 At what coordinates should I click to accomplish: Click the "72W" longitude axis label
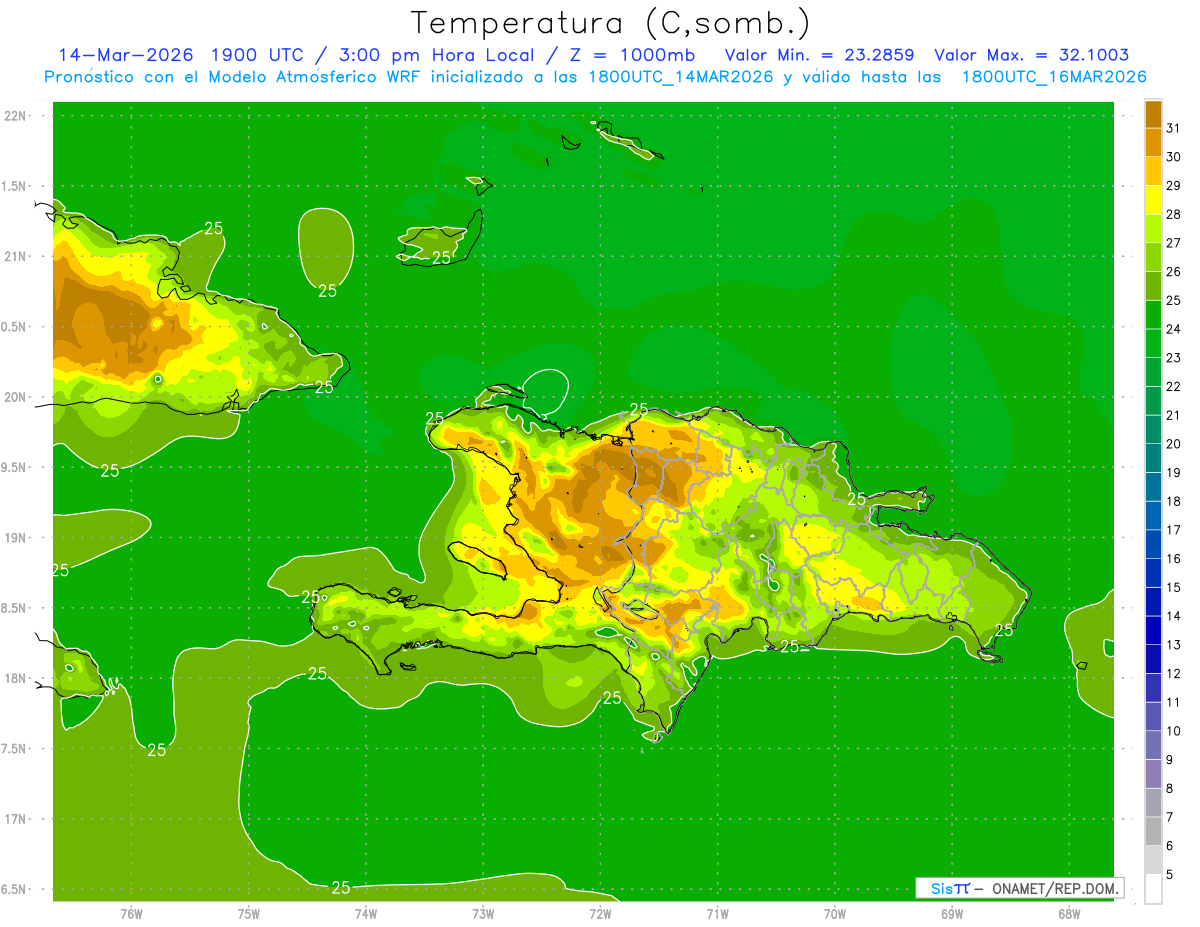600,913
